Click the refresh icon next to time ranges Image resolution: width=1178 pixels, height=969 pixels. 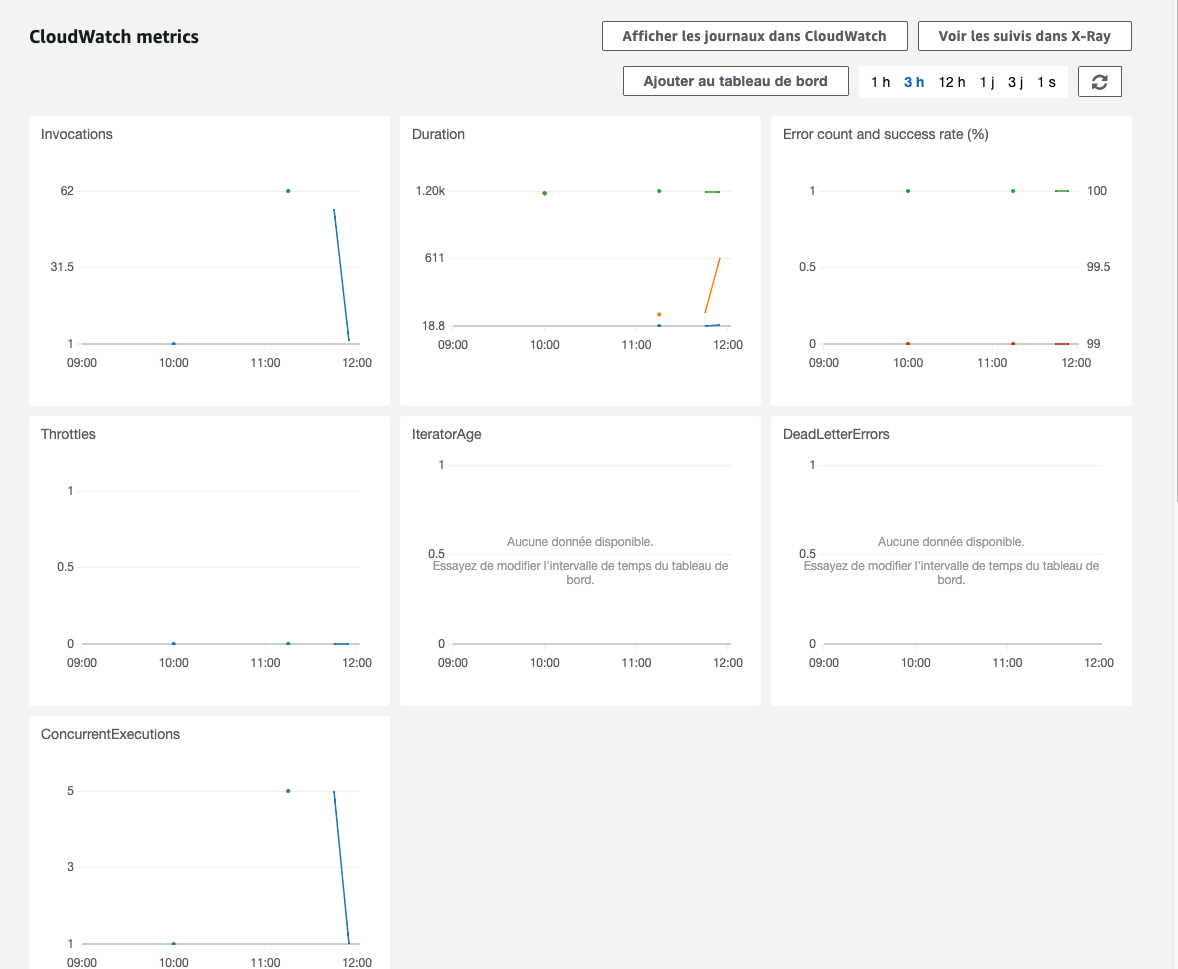(1099, 81)
